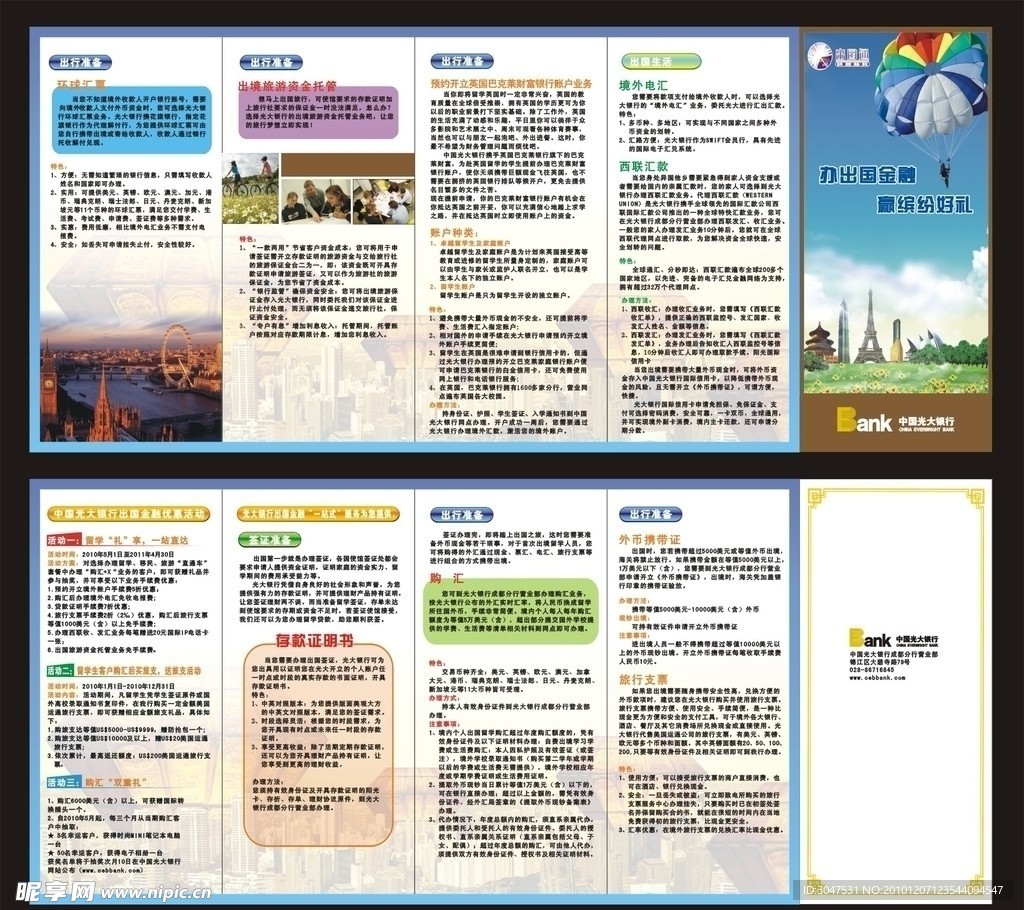Click the 环球汇票 heading
The width and height of the screenshot is (1024, 910).
pyautogui.click(x=81, y=84)
